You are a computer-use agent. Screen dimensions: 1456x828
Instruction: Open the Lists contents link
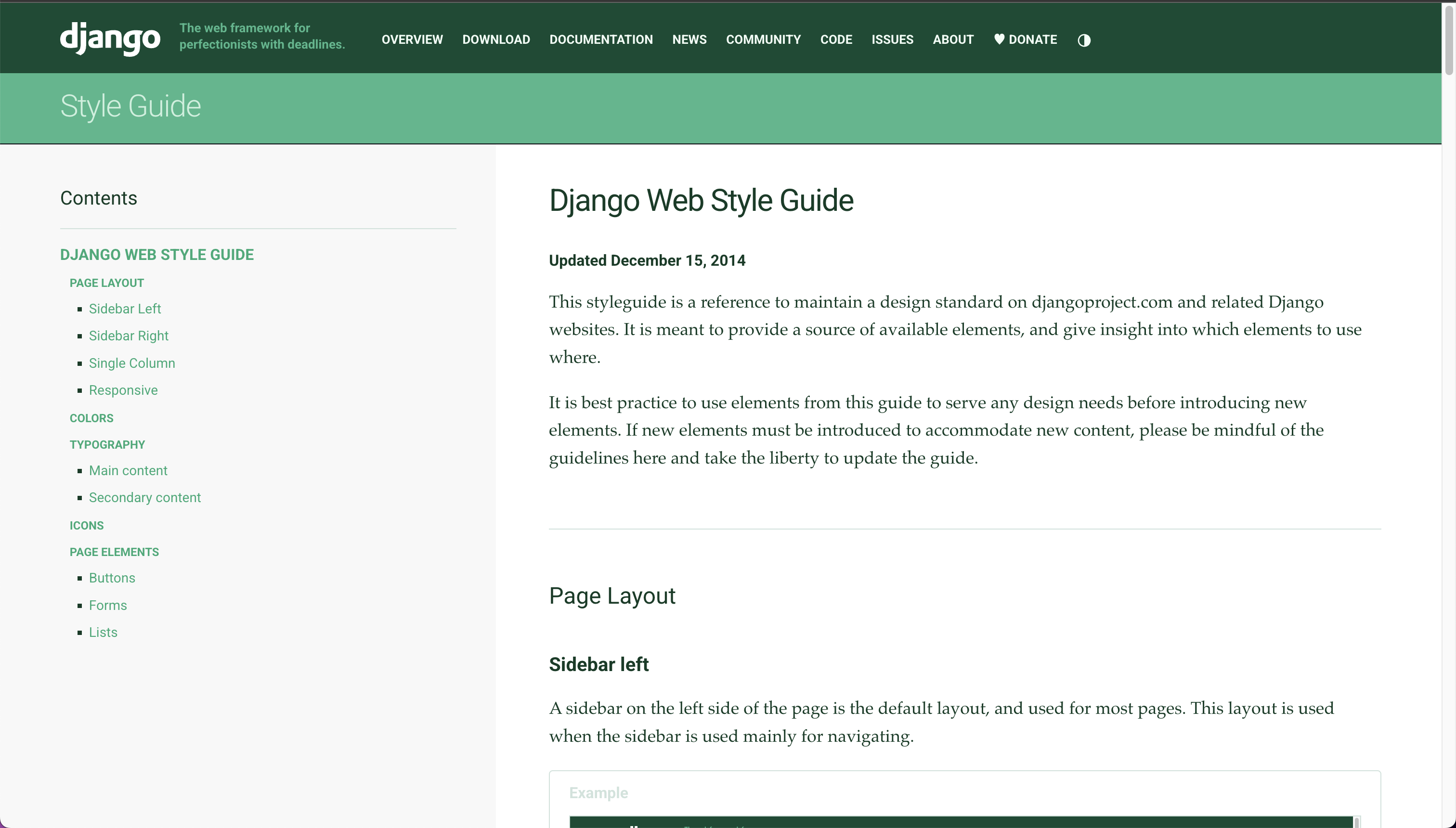click(103, 633)
